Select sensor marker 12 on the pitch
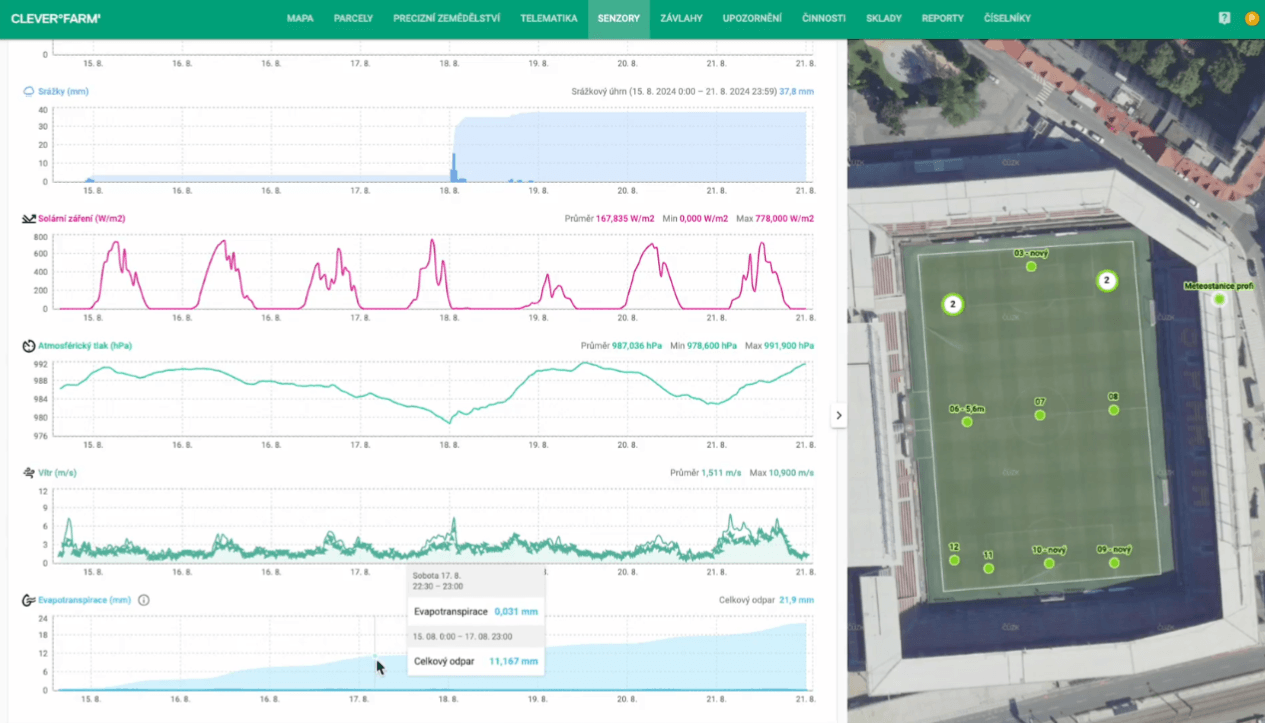Viewport: 1265px width, 723px height. coord(954,560)
